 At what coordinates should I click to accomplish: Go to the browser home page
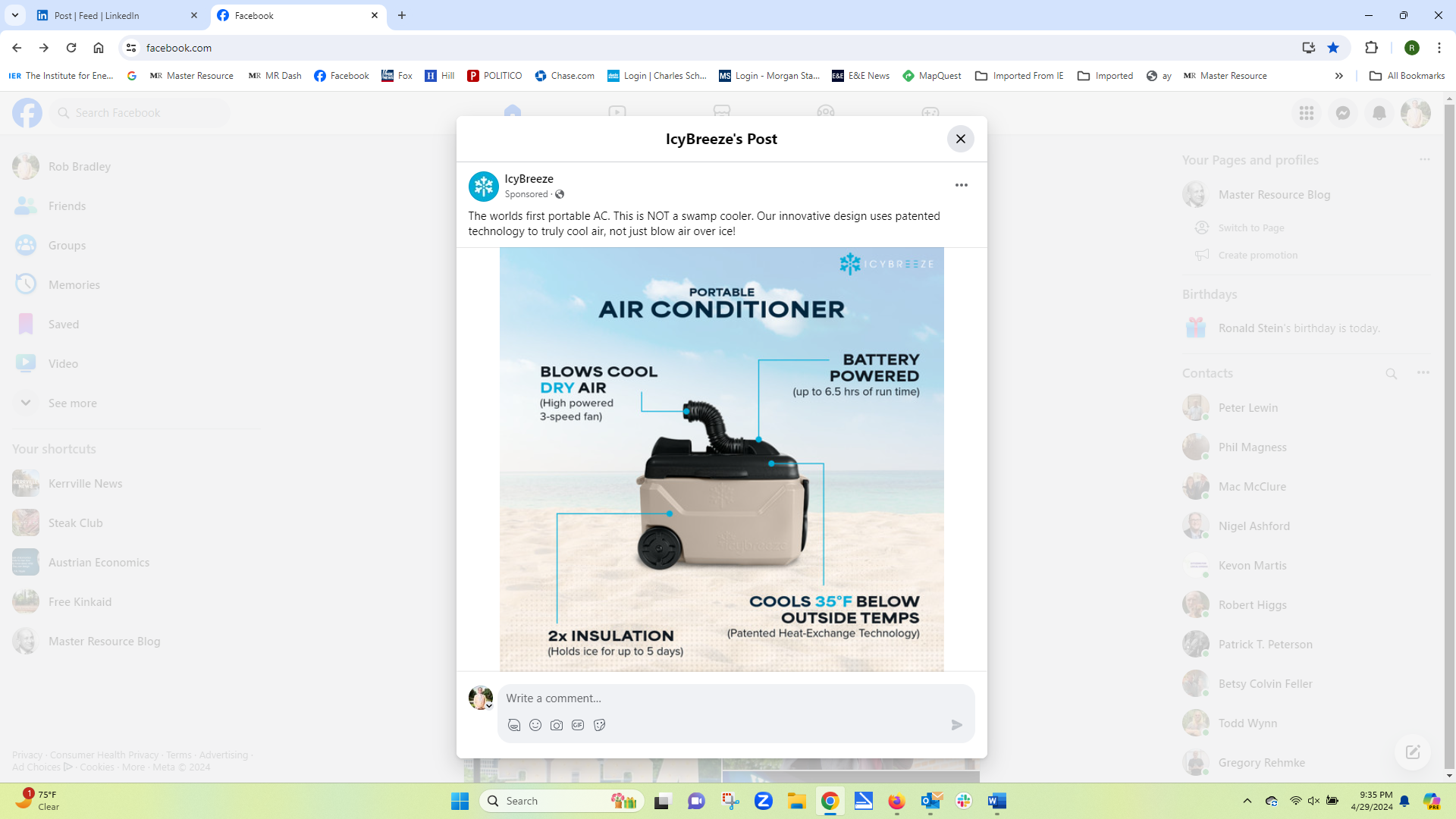pyautogui.click(x=99, y=48)
